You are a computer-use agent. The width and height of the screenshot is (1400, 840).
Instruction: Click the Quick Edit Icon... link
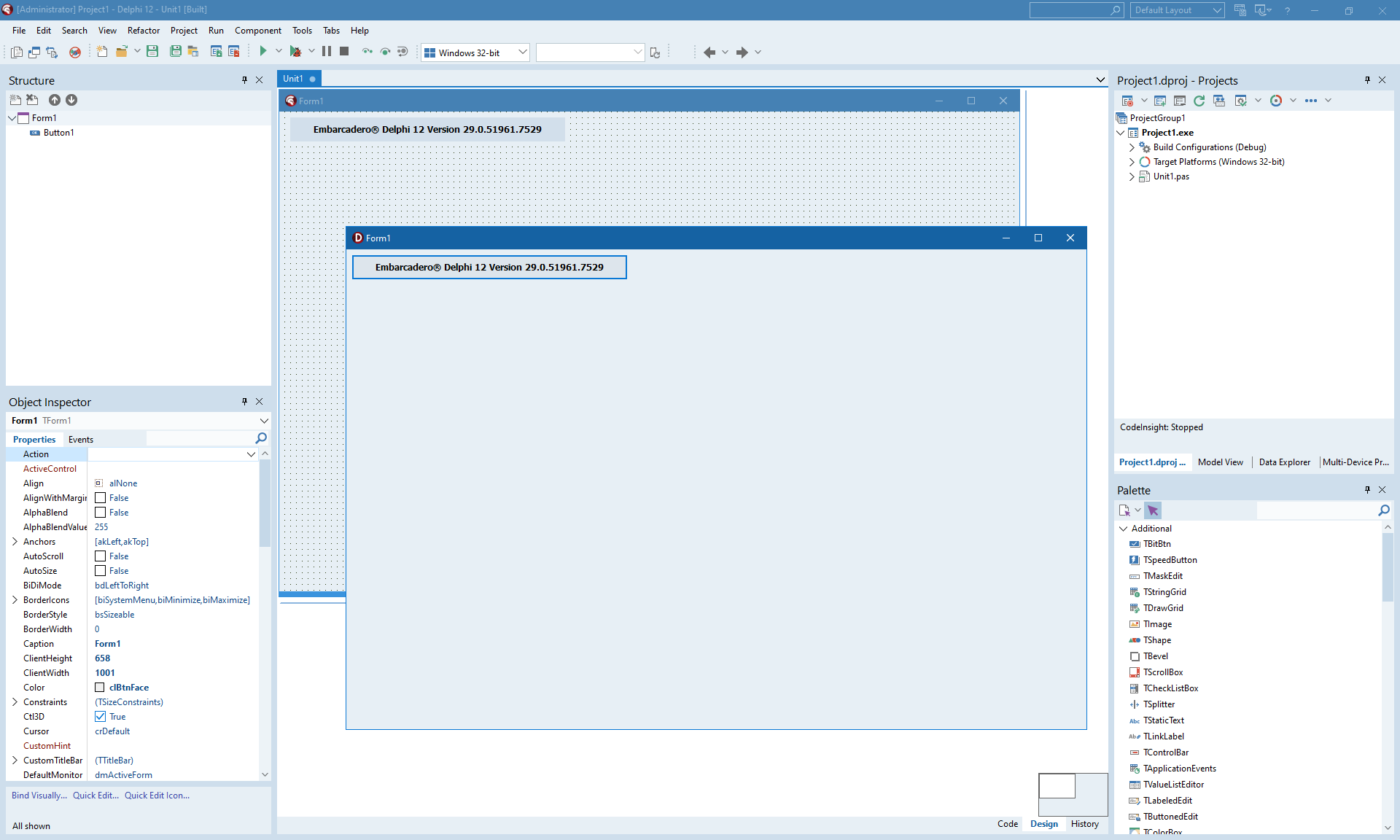pos(157,796)
